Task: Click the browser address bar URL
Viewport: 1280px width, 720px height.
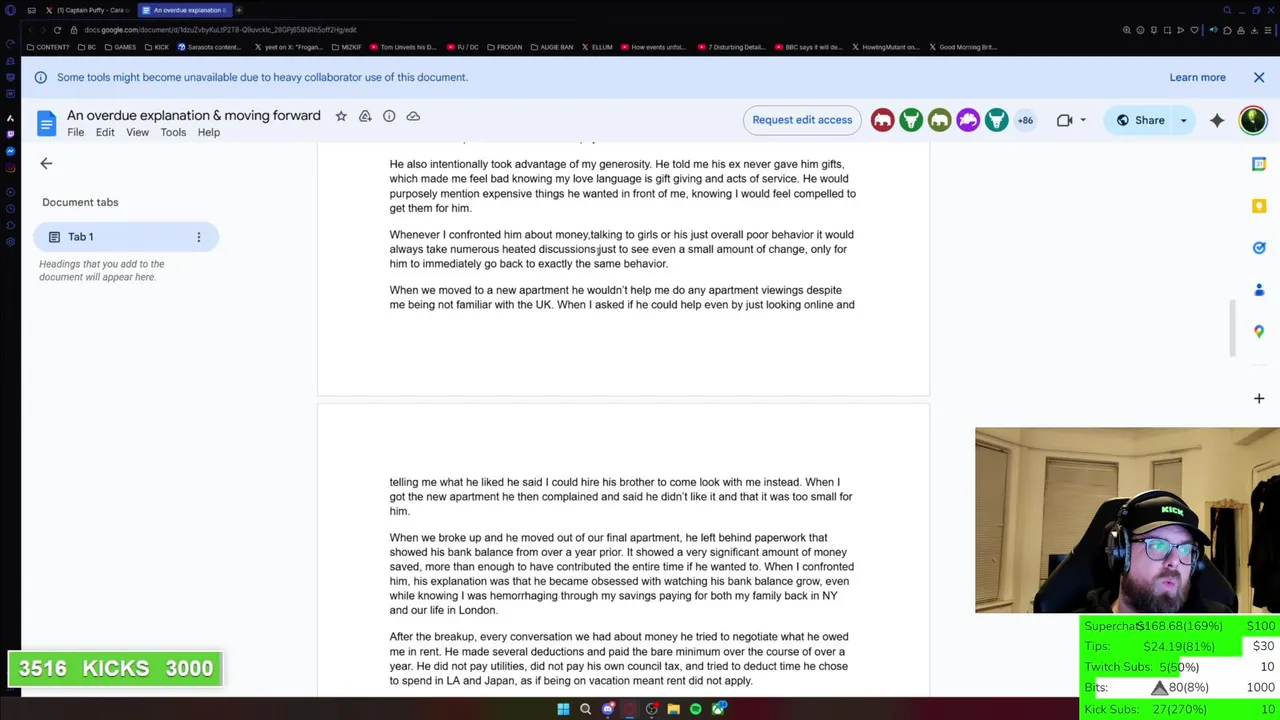Action: click(x=220, y=30)
